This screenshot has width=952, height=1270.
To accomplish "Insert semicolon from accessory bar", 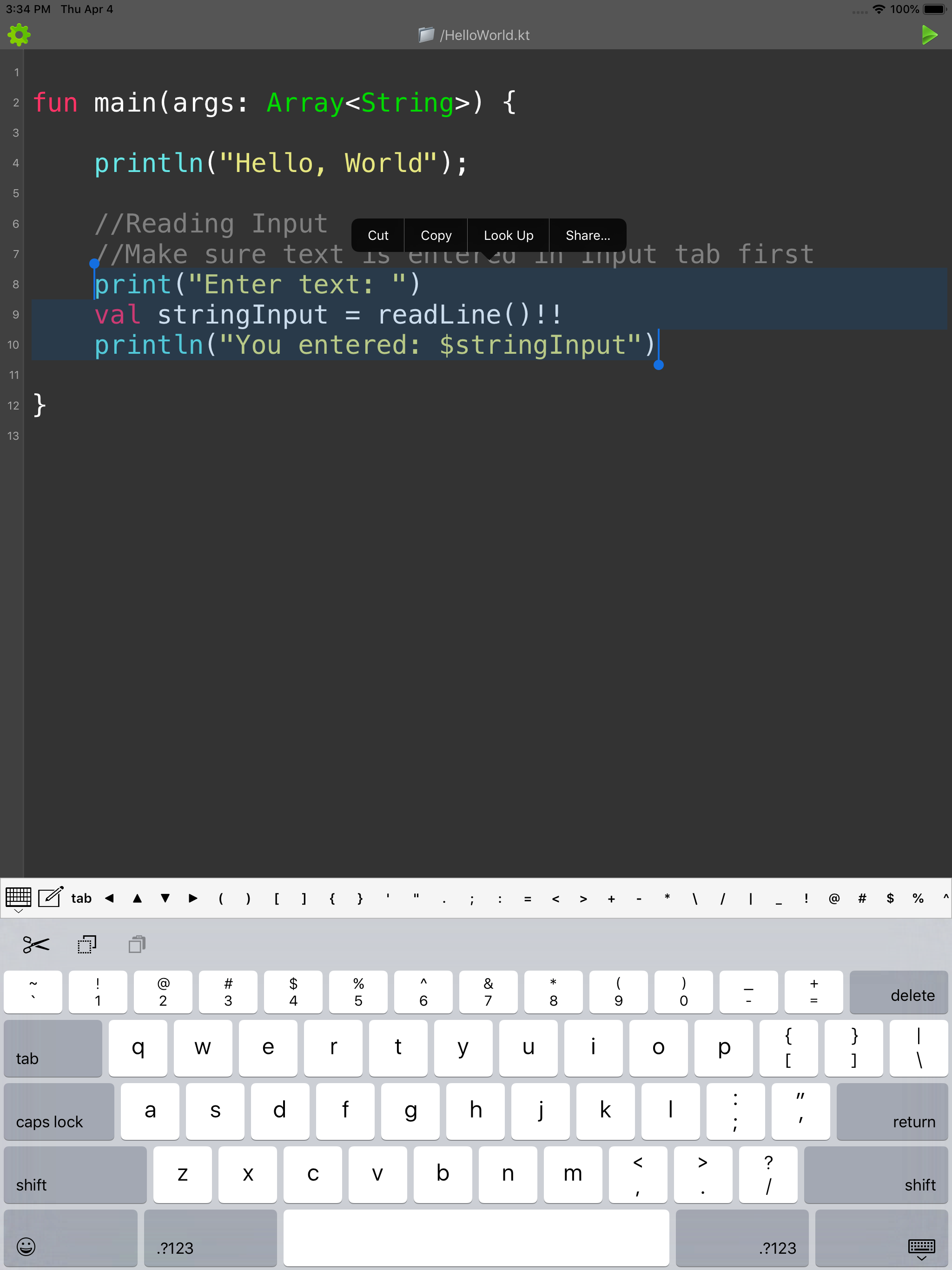I will [x=472, y=900].
